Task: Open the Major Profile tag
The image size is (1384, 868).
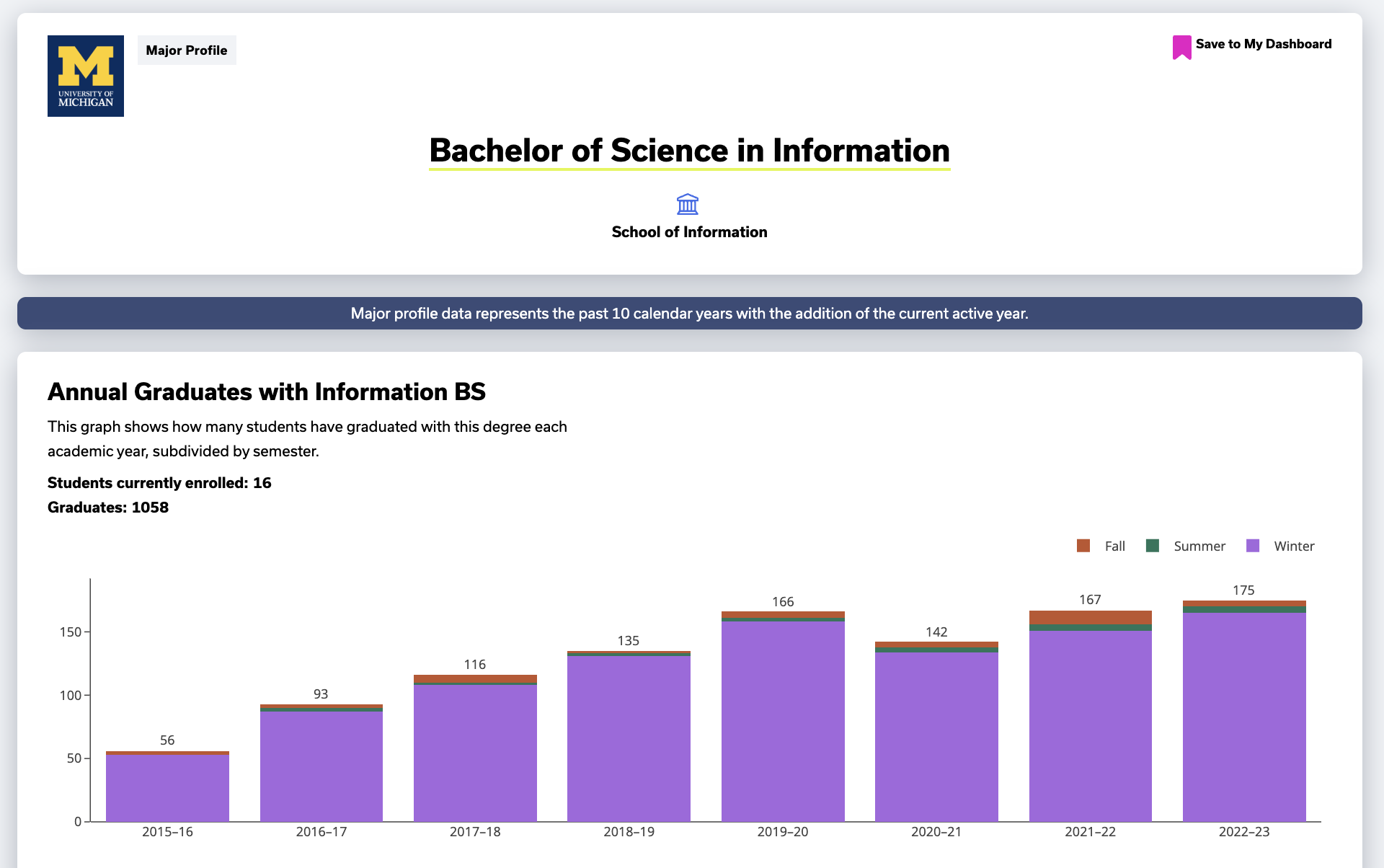Action: (187, 50)
